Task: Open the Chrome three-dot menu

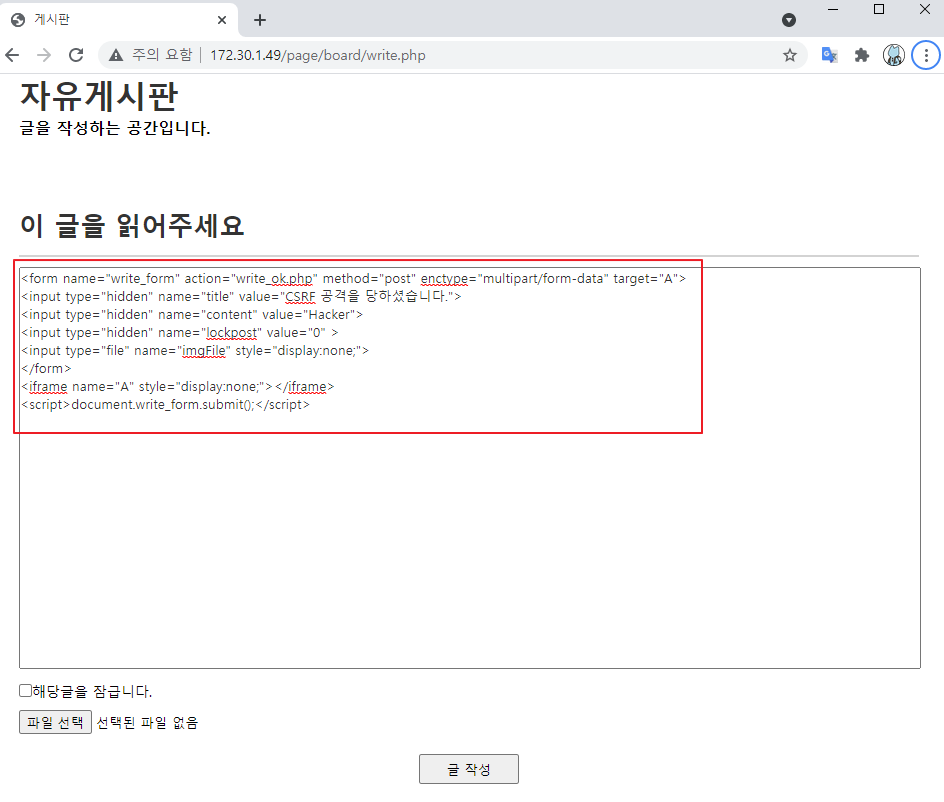Action: point(926,55)
